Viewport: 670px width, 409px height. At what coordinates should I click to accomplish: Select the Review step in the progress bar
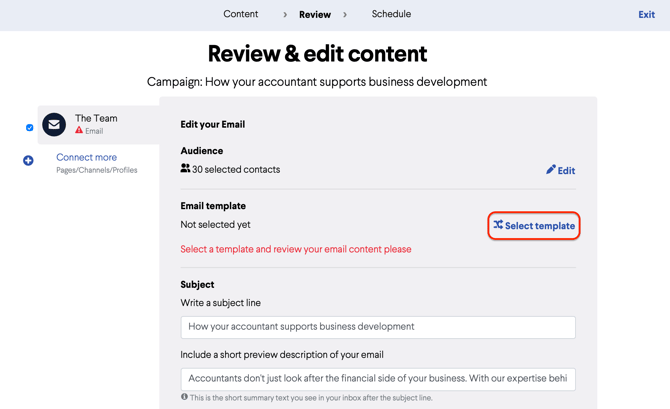pyautogui.click(x=315, y=15)
